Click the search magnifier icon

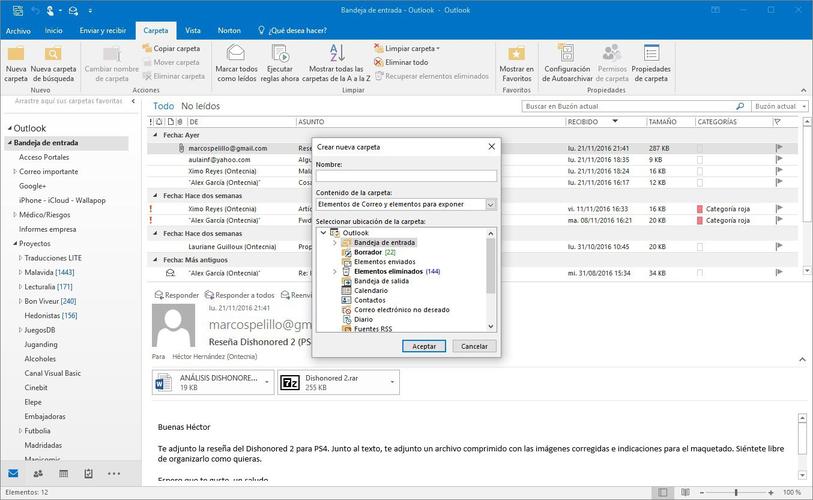[x=740, y=106]
